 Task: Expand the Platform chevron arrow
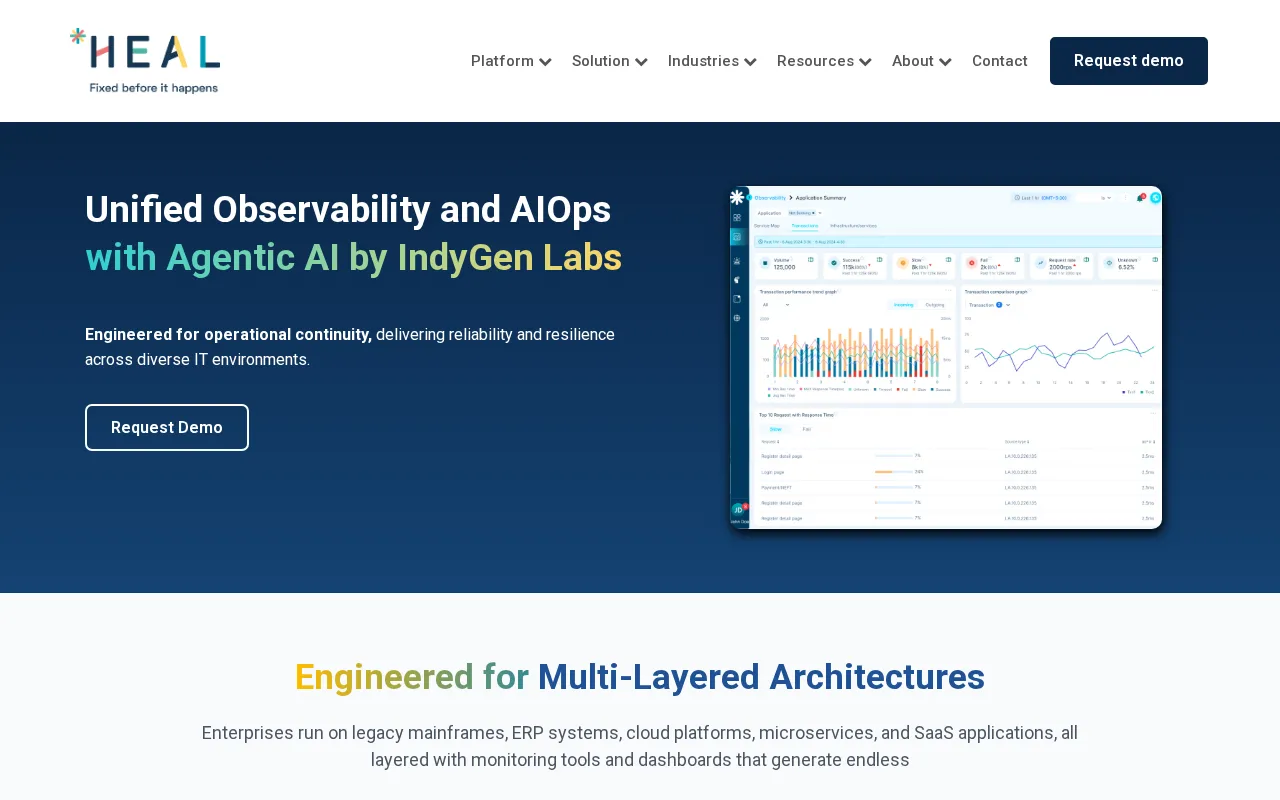[x=545, y=62]
